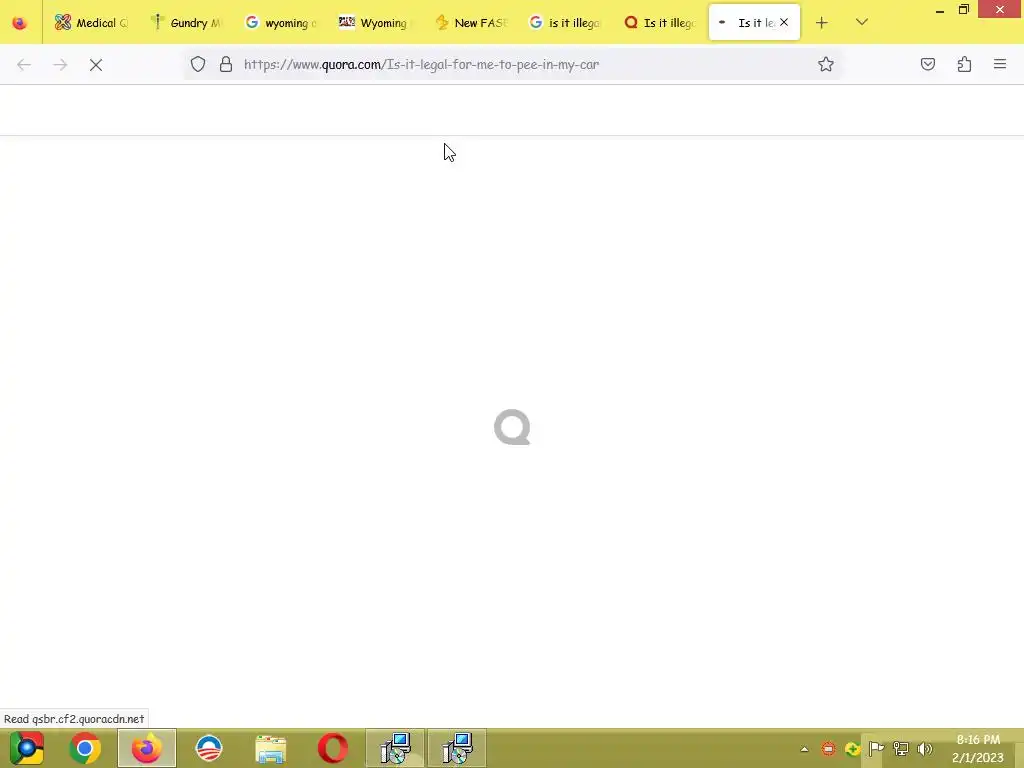View site security padlock info
Viewport: 1024px width, 768px height.
coord(226,64)
